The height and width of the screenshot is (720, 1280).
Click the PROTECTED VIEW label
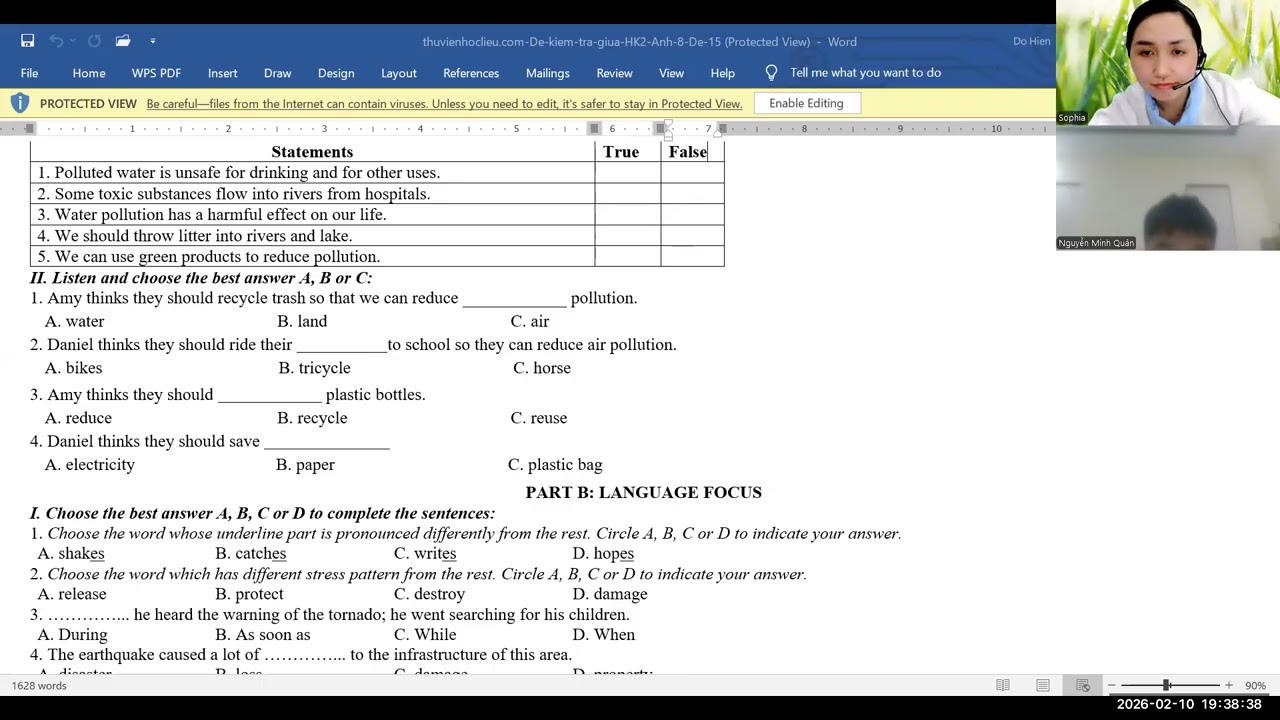coord(88,104)
